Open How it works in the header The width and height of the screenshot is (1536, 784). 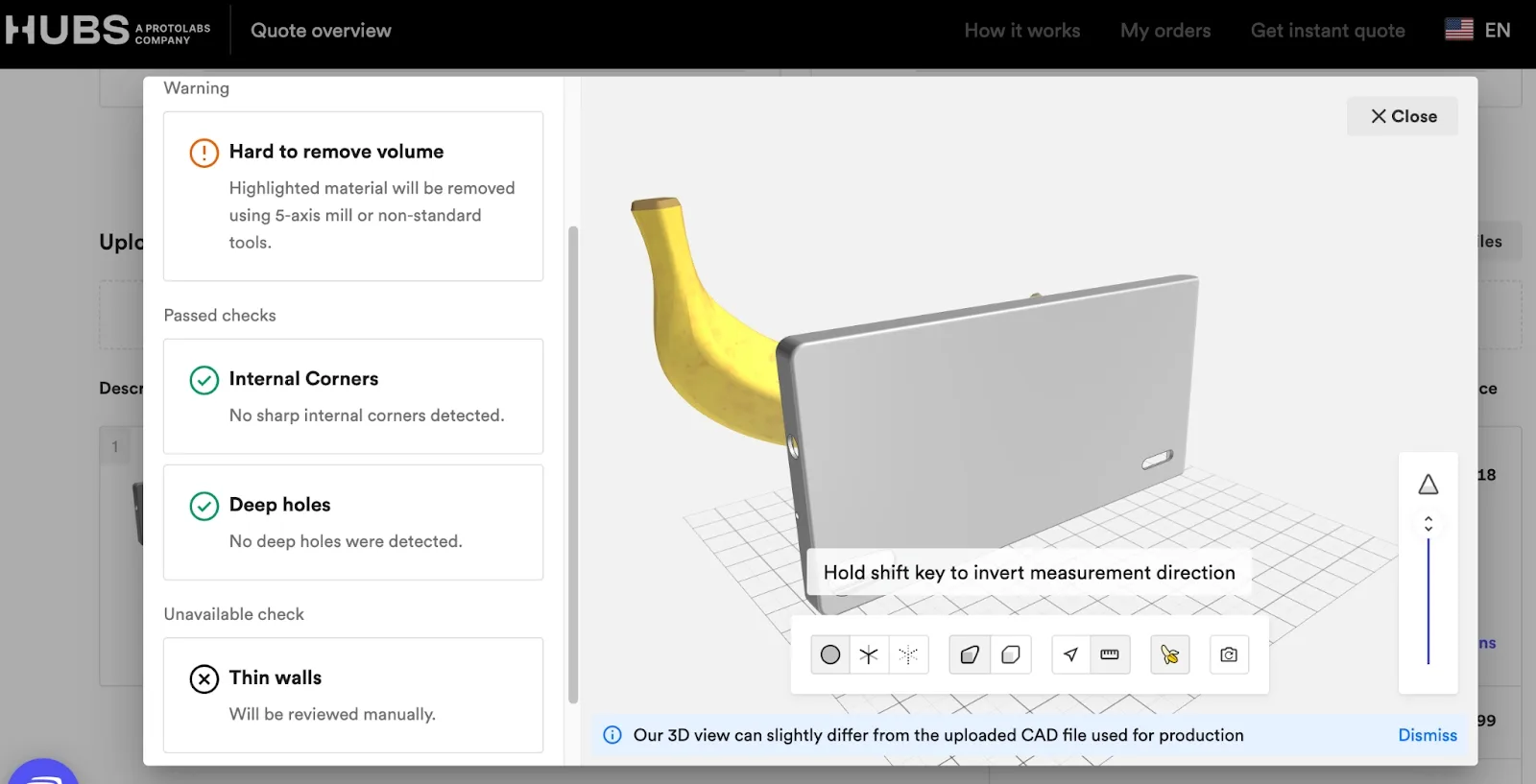(x=1021, y=31)
